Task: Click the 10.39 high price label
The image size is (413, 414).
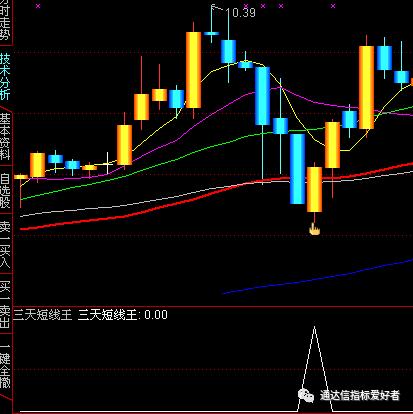Action: tap(241, 13)
